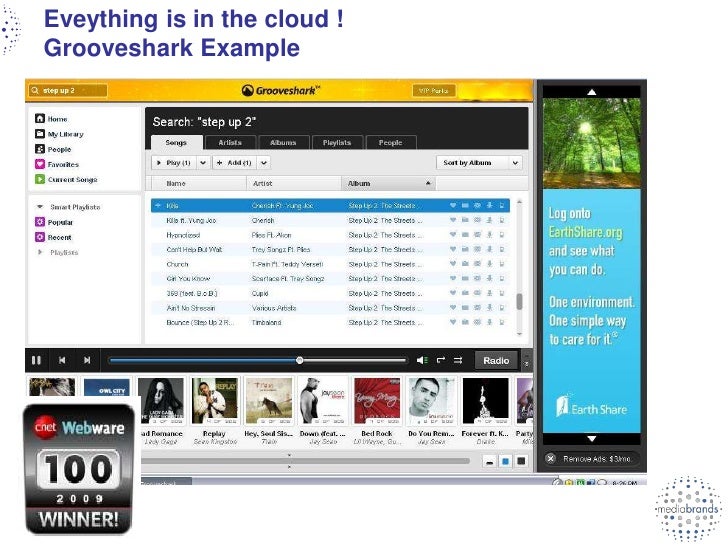The image size is (728, 546).
Task: Toggle repeat in the player bar
Action: [x=441, y=360]
